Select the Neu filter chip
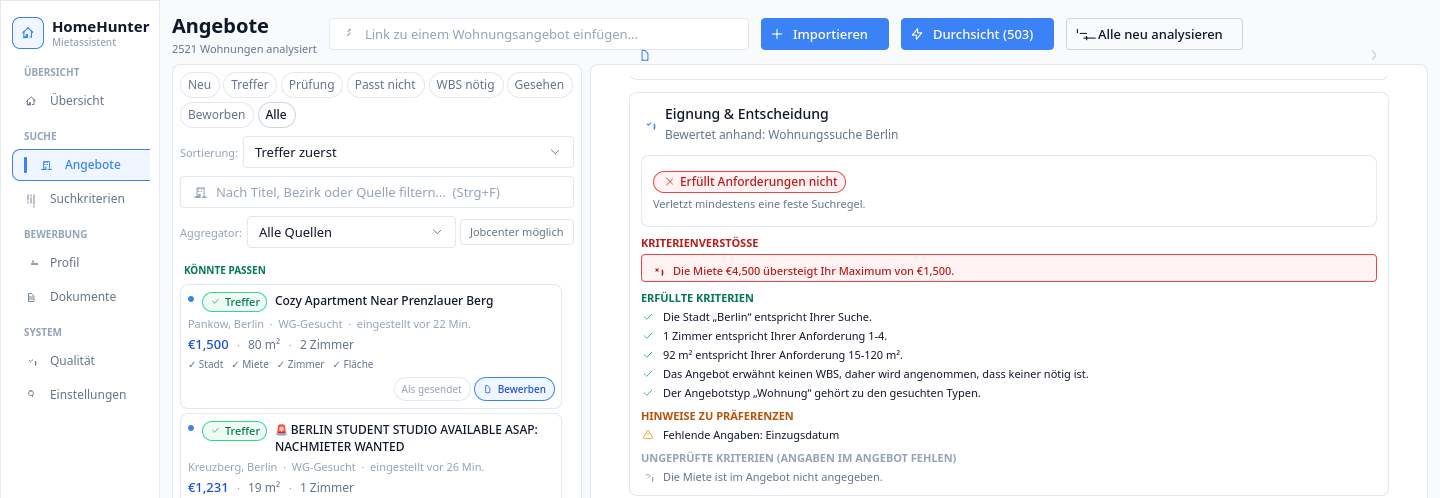 coord(200,85)
